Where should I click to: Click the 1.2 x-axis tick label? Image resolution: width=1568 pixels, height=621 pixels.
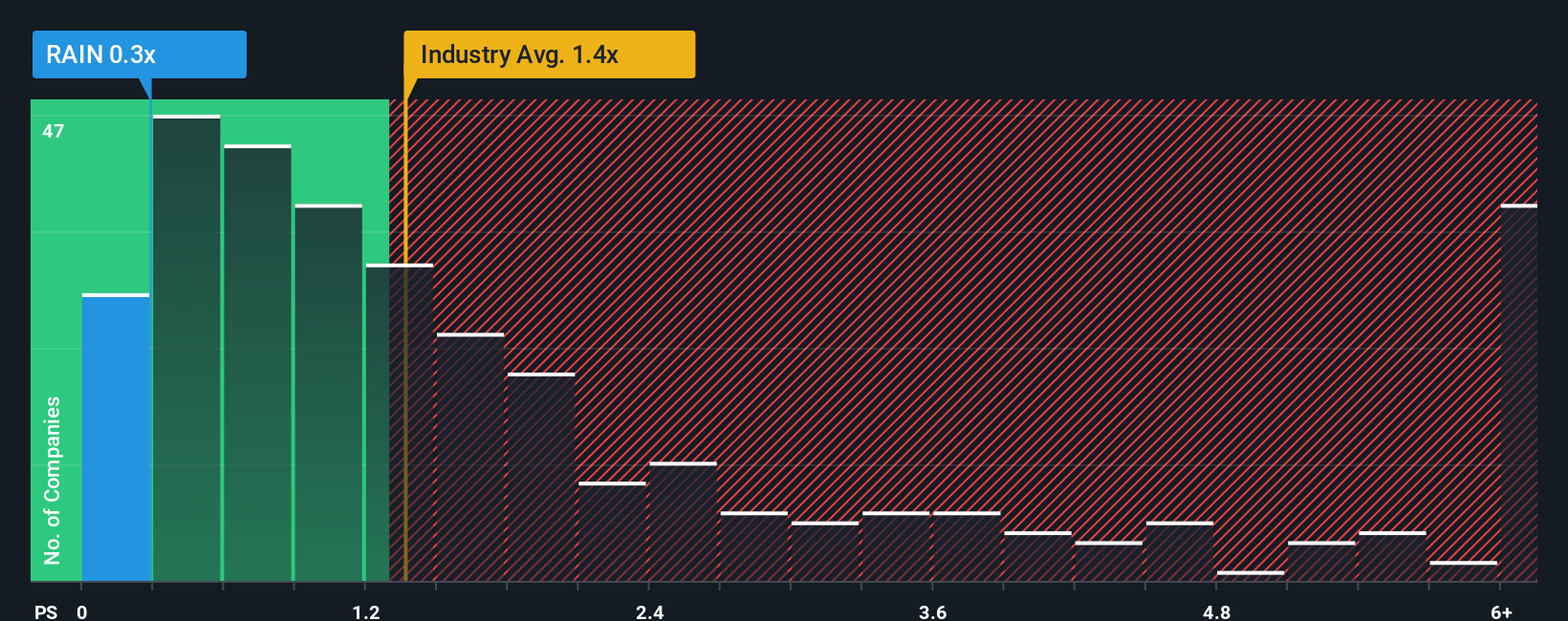coord(366,611)
